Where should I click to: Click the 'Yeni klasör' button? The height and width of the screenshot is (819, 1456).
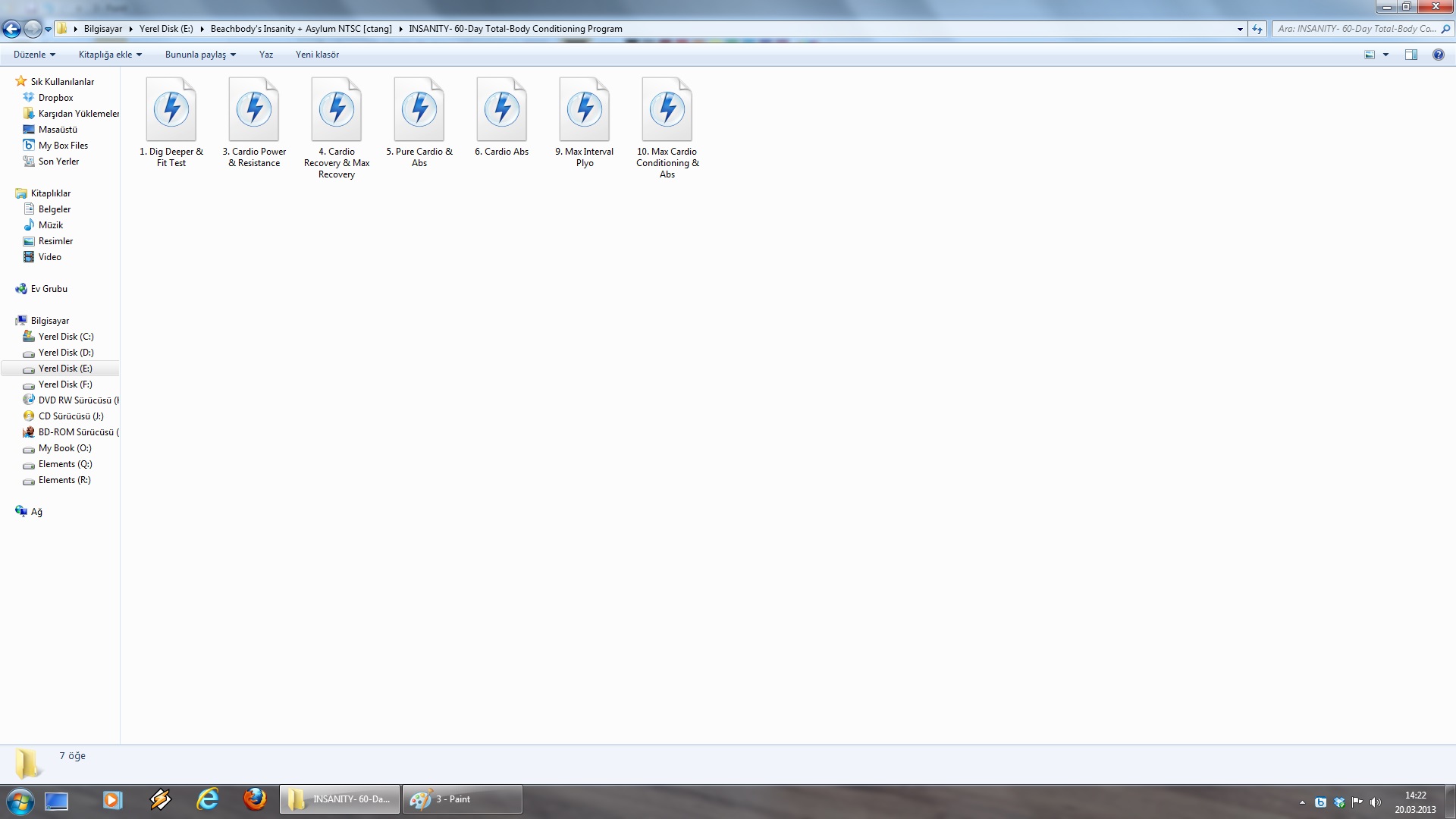[x=317, y=55]
